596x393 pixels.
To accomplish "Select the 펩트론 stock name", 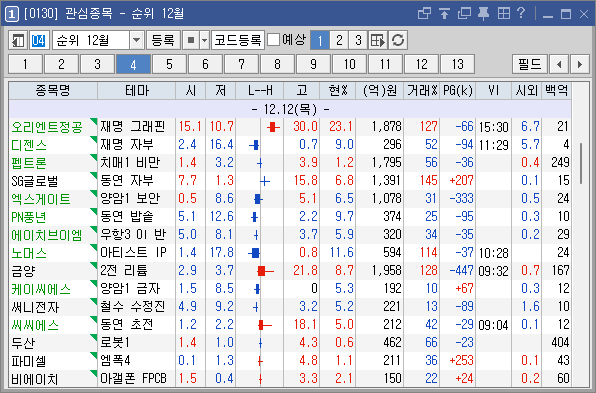I will [29, 163].
